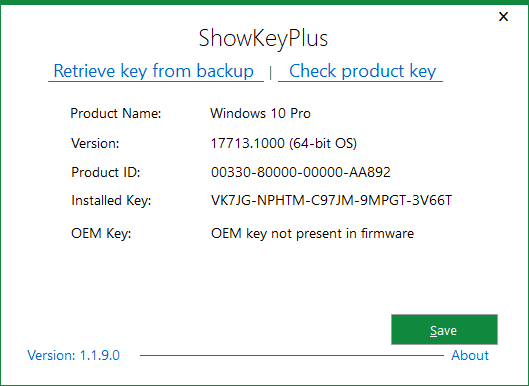Click the Windows 10 Pro product name
Screen dimensions: 529x386
tap(260, 113)
